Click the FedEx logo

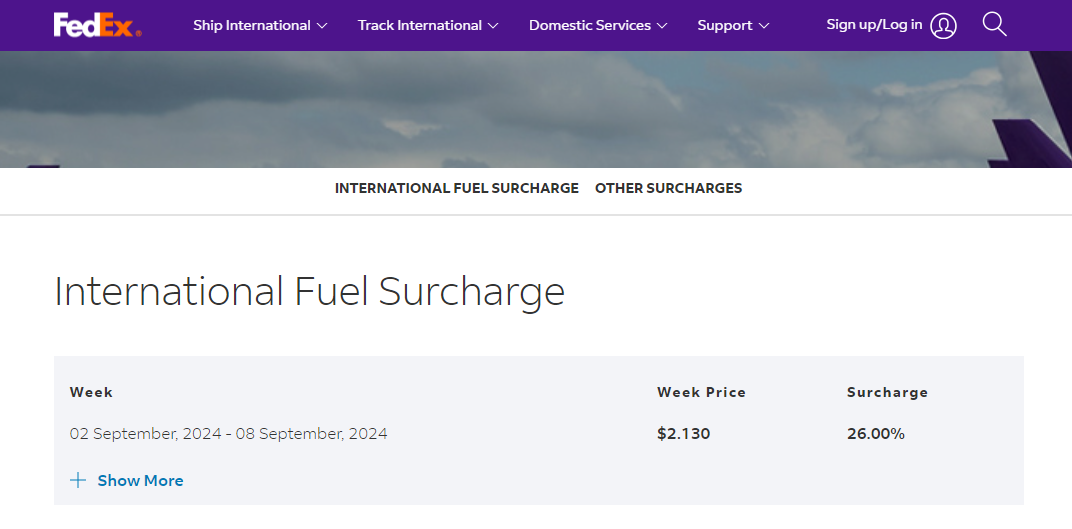[x=98, y=25]
